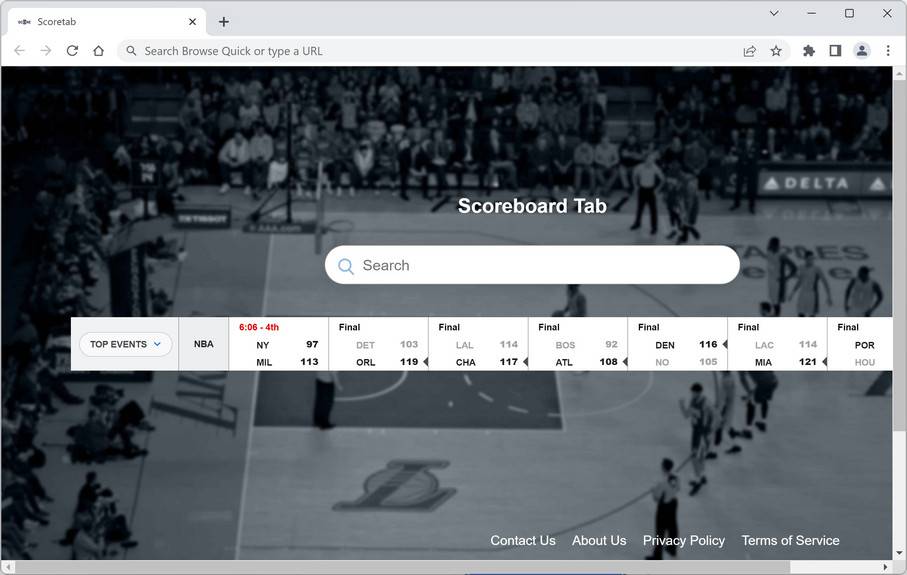Click the ORL score 119

[408, 362]
